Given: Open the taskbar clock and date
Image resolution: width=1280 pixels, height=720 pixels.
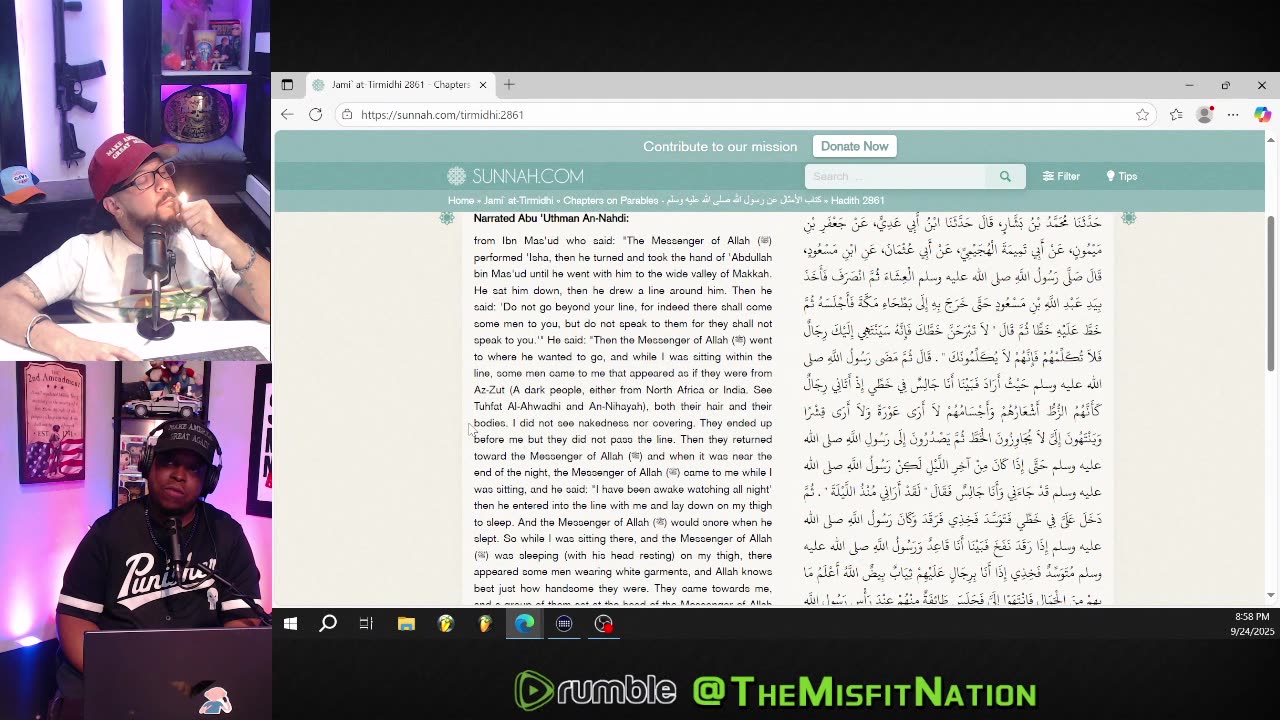Looking at the screenshot, I should pyautogui.click(x=1251, y=624).
